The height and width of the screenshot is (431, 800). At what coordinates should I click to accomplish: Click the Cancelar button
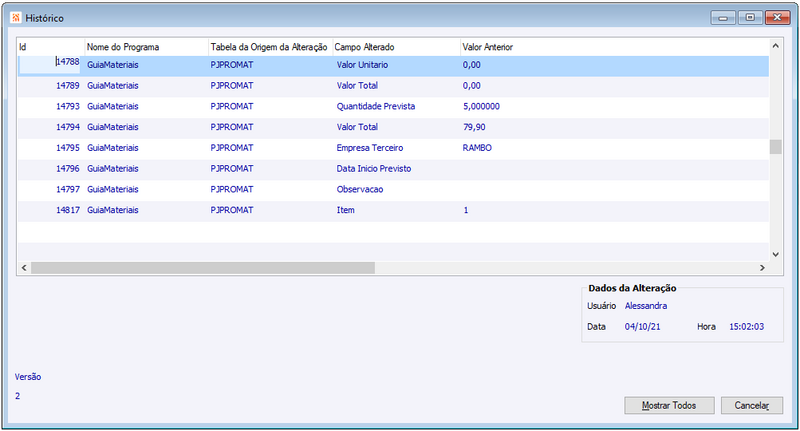tap(752, 405)
